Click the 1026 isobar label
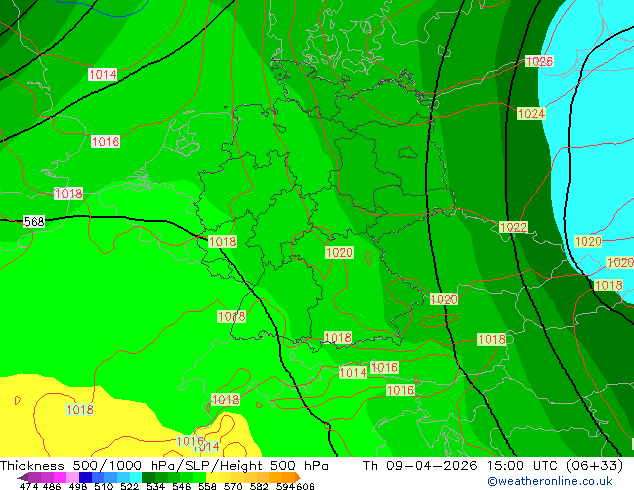Screen dimensions: 634x490 pyautogui.click(x=539, y=61)
